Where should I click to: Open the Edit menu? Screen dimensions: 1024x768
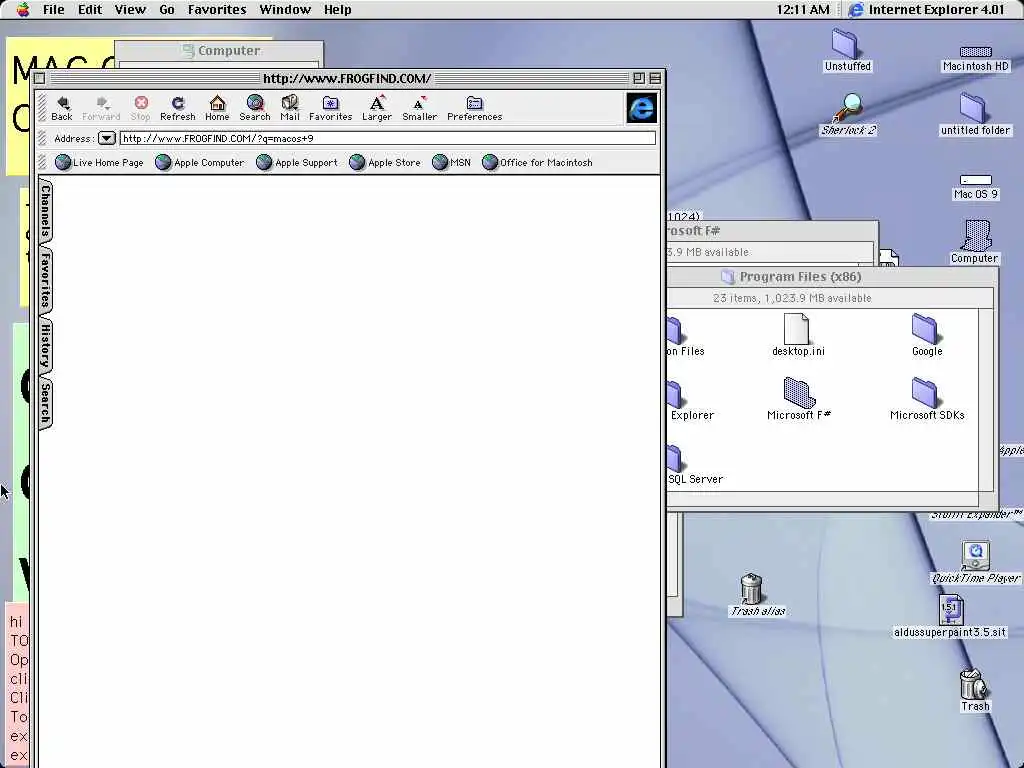click(x=90, y=9)
